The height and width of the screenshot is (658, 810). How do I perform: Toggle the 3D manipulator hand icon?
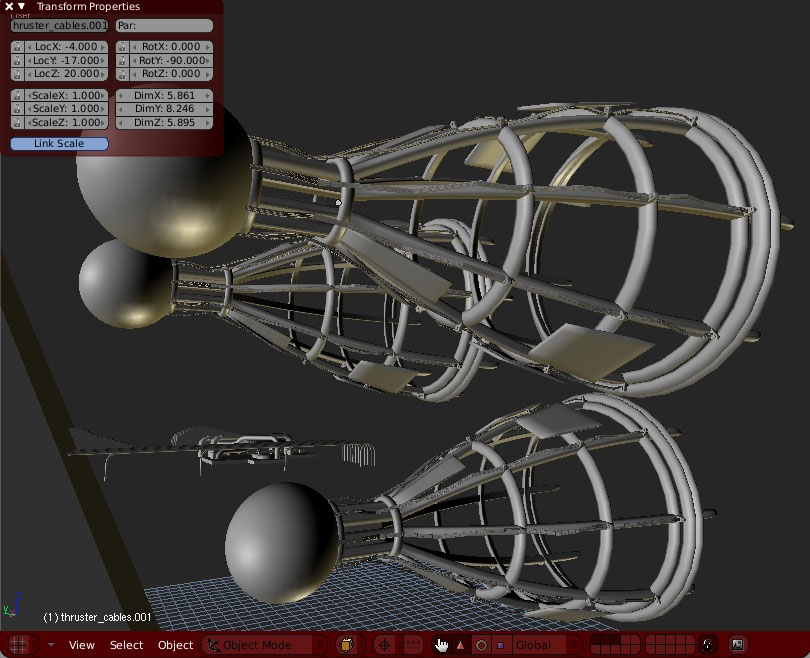(441, 645)
